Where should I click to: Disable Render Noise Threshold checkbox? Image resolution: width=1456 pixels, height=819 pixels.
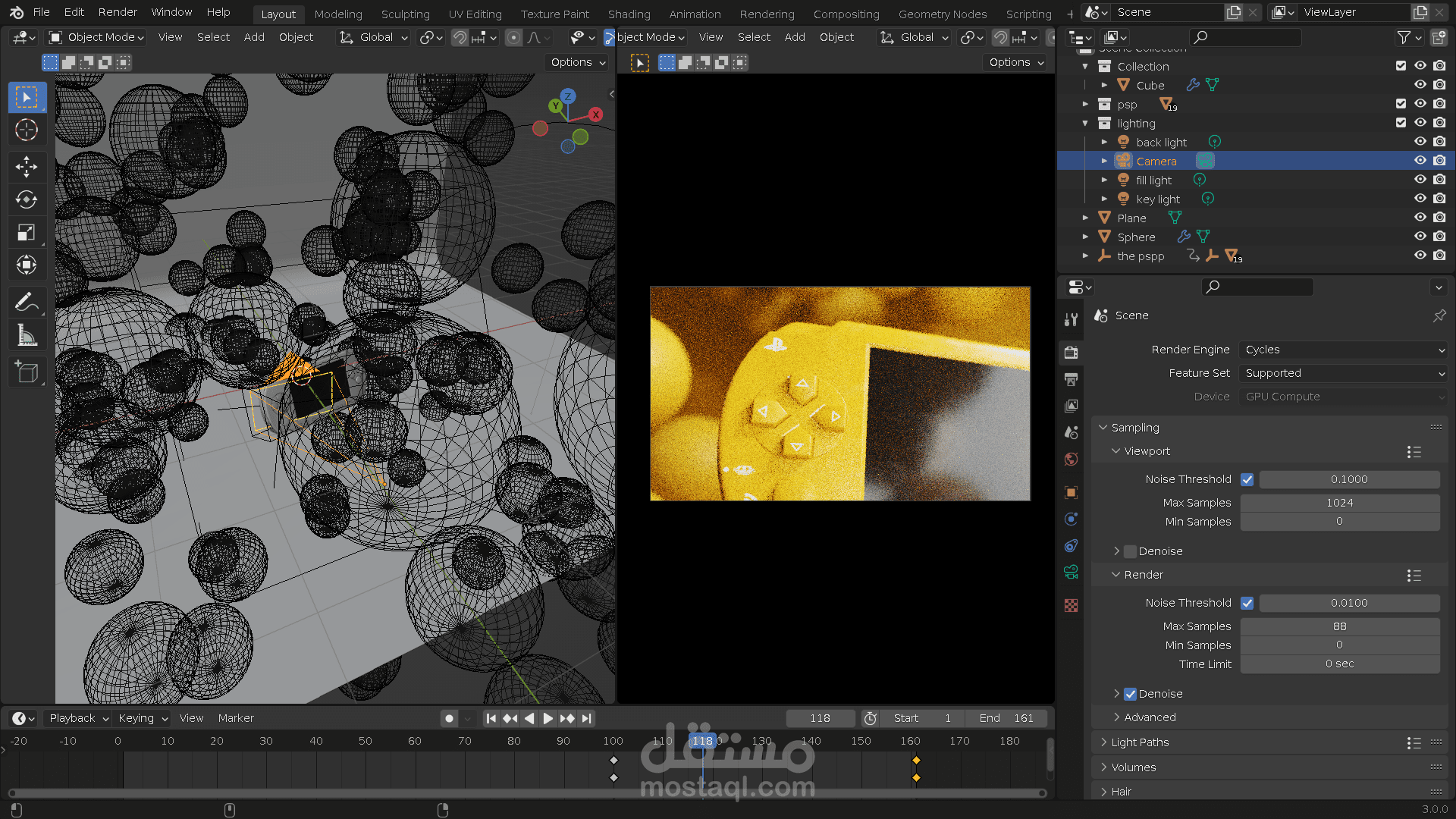1247,603
